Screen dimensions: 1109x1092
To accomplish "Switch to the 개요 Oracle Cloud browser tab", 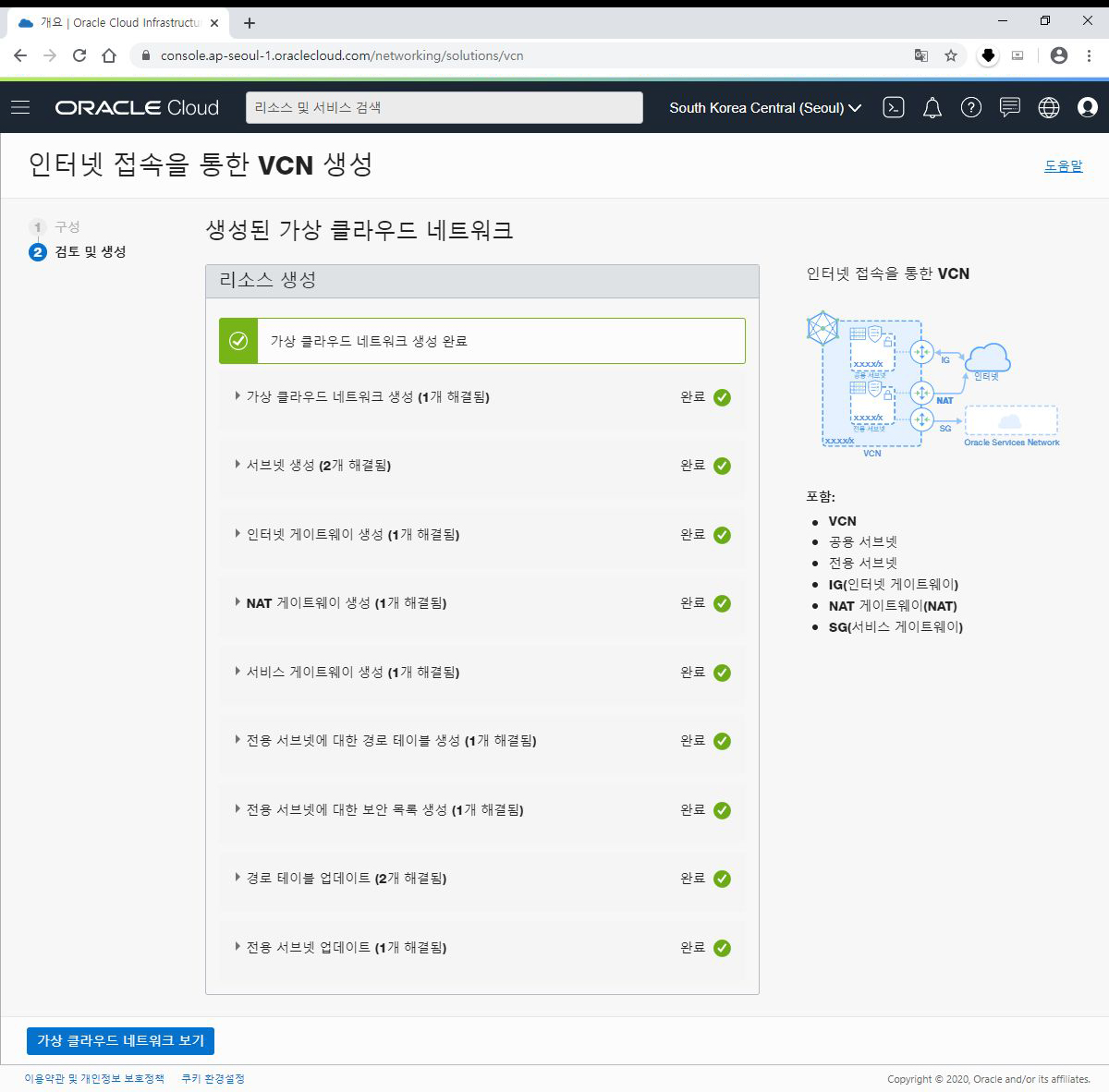I will pyautogui.click(x=118, y=23).
